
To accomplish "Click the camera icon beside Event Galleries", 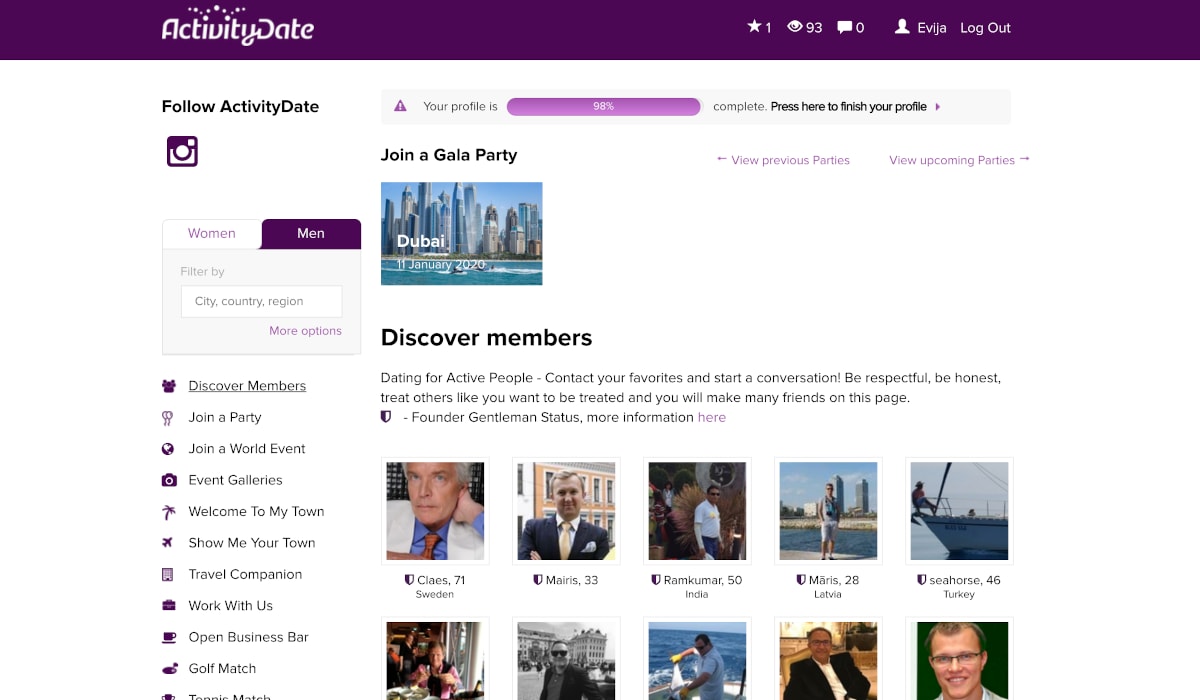I will (168, 480).
